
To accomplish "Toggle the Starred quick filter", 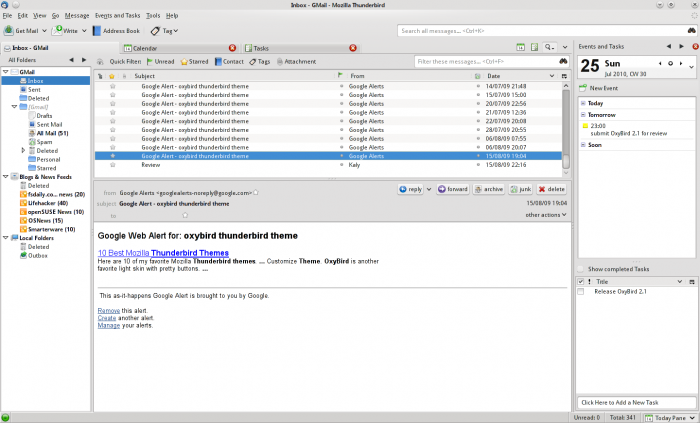I will tap(194, 62).
